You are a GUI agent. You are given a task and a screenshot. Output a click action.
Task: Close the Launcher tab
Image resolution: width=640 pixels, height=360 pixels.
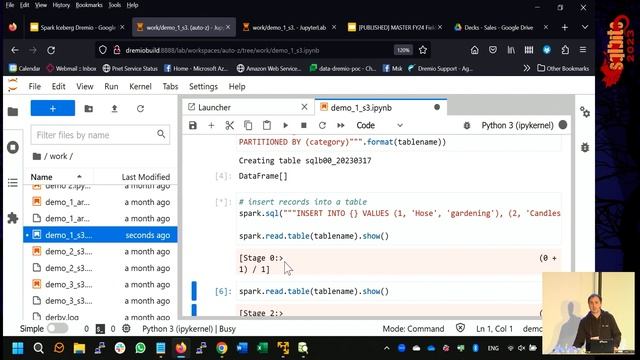tap(304, 107)
